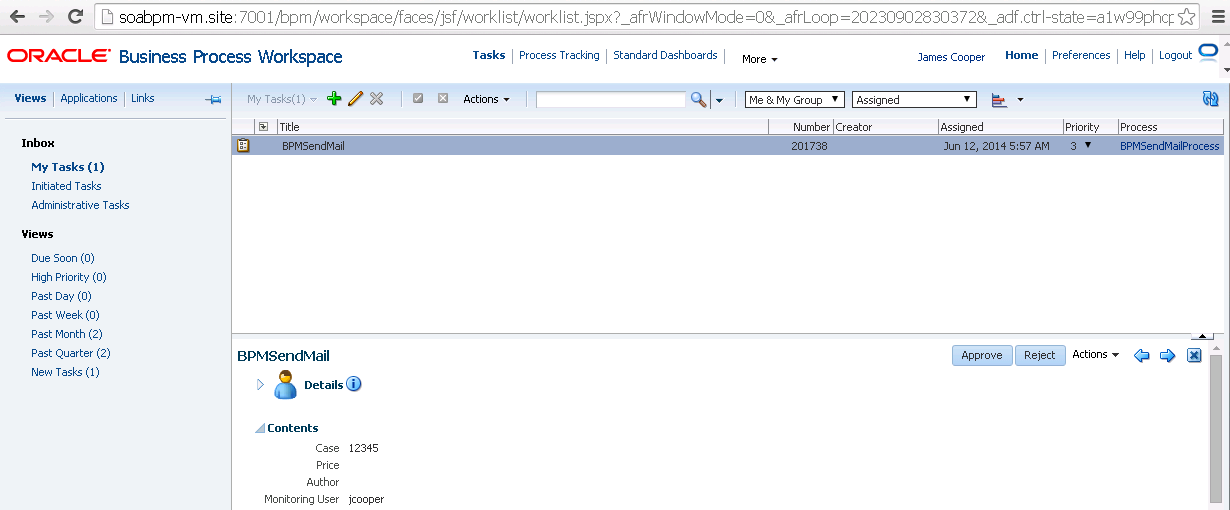Click the pin icon beside Links

point(213,99)
